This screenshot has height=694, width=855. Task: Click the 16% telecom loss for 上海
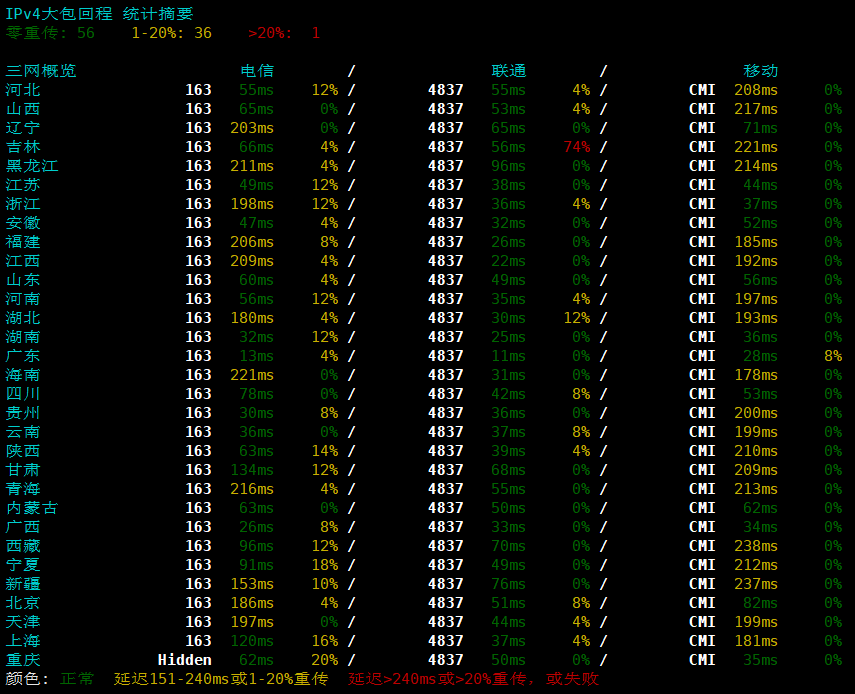(325, 641)
